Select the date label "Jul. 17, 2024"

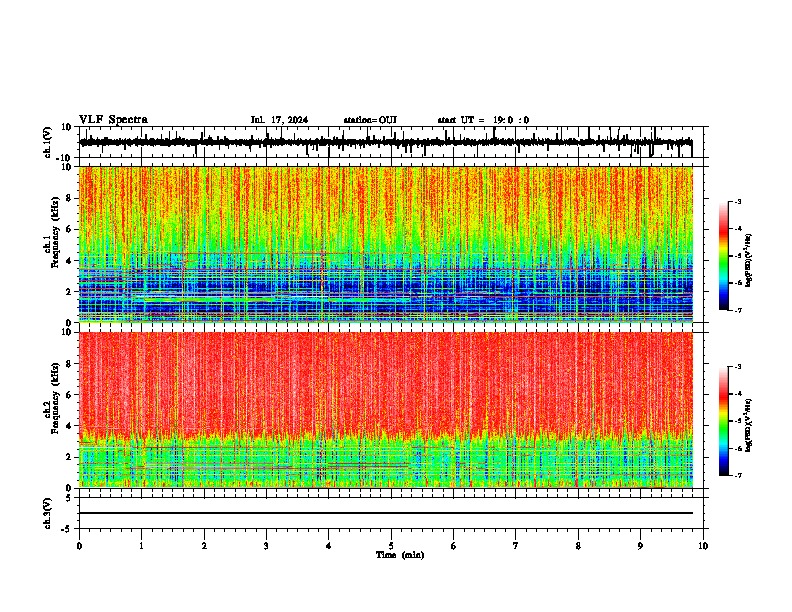[279, 120]
